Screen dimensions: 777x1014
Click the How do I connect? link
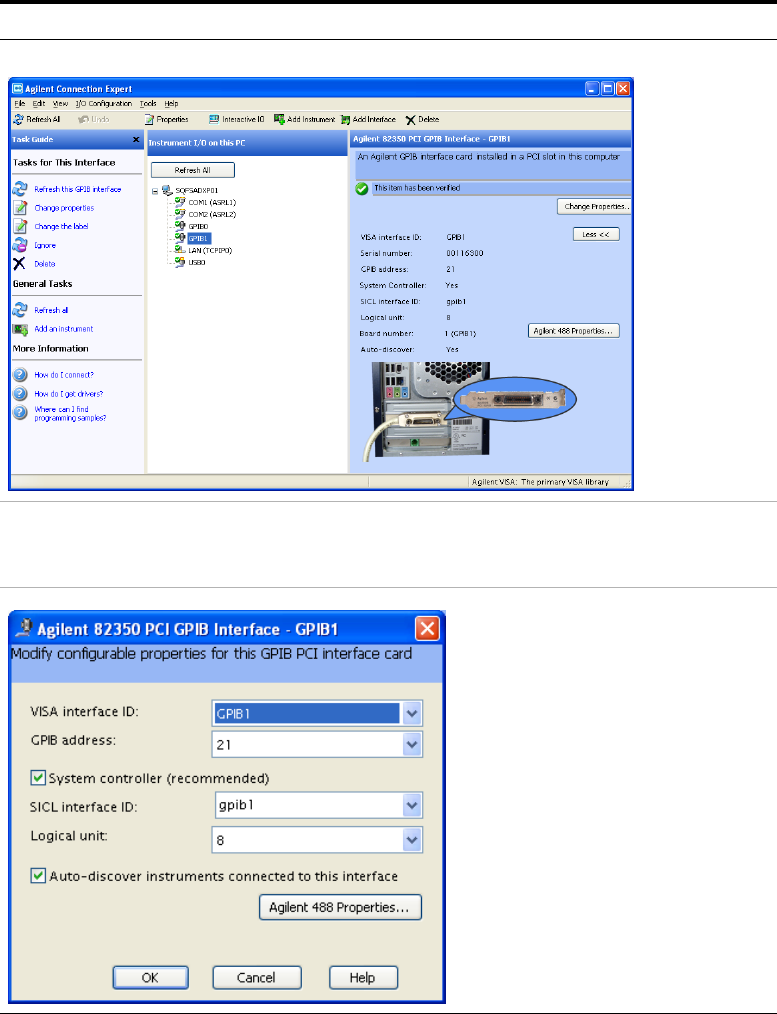coord(64,375)
